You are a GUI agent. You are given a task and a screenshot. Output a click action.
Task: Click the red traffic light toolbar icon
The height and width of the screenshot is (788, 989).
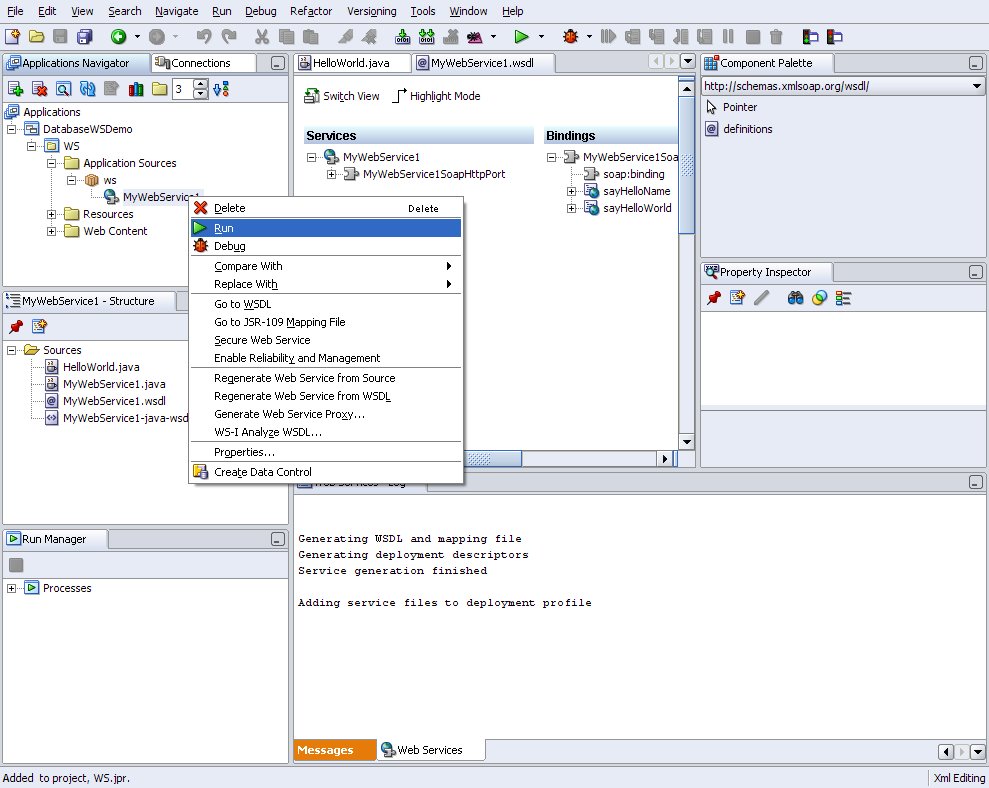834,37
